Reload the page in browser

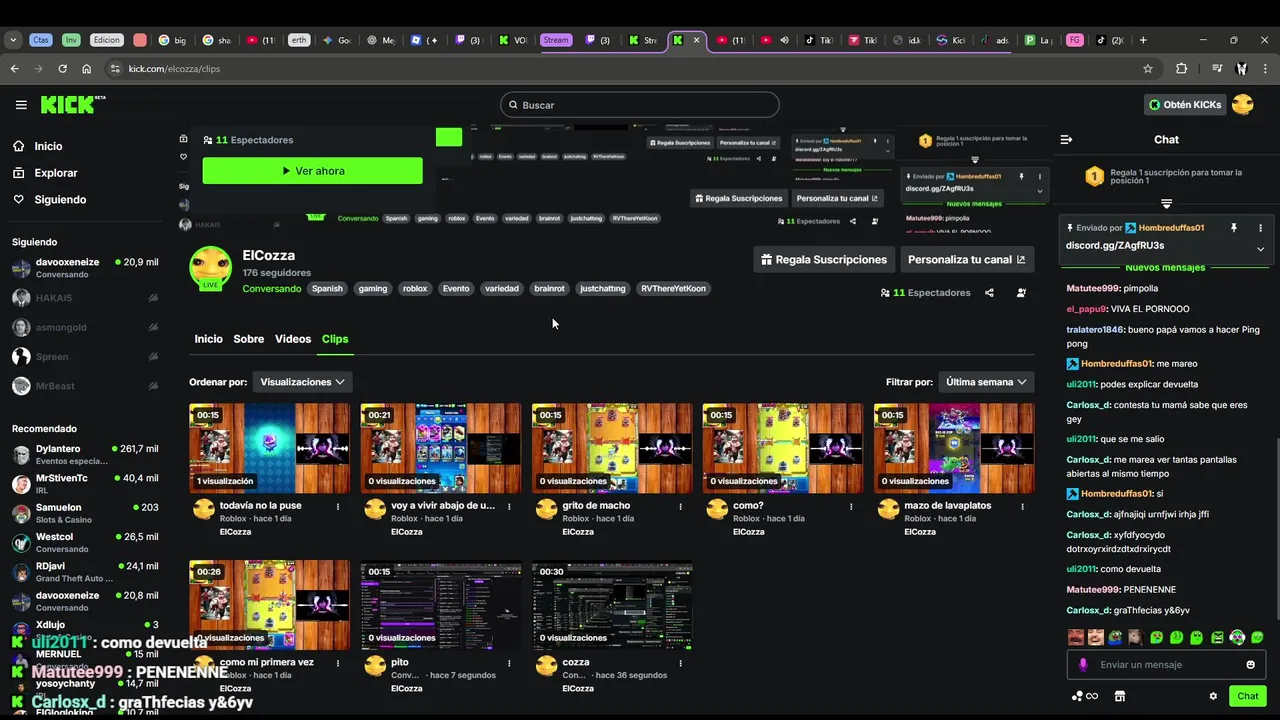(x=62, y=69)
